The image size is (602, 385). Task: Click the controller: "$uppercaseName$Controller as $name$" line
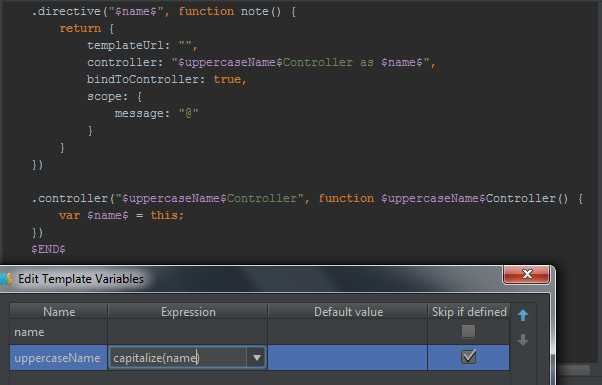click(262, 63)
